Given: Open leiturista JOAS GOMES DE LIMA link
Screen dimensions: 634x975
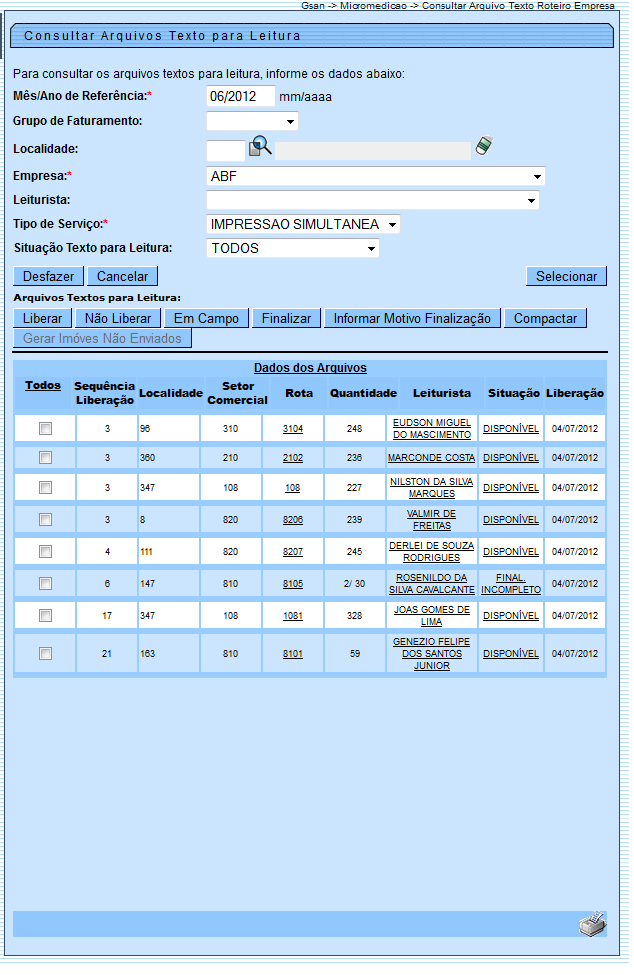Looking at the screenshot, I should (x=431, y=616).
